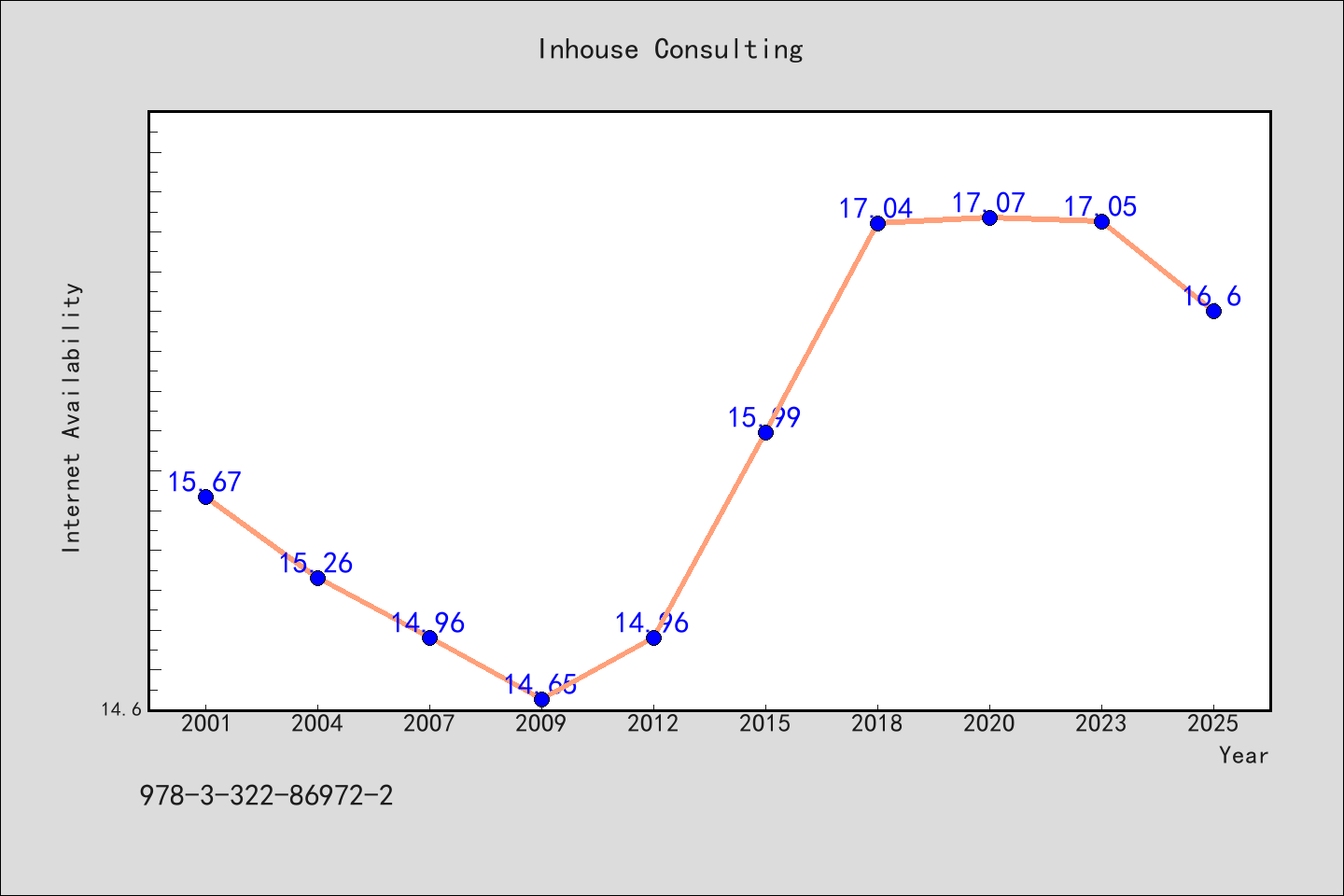This screenshot has height=896, width=1344.
Task: Click the 14.65 value label
Action: 540,684
